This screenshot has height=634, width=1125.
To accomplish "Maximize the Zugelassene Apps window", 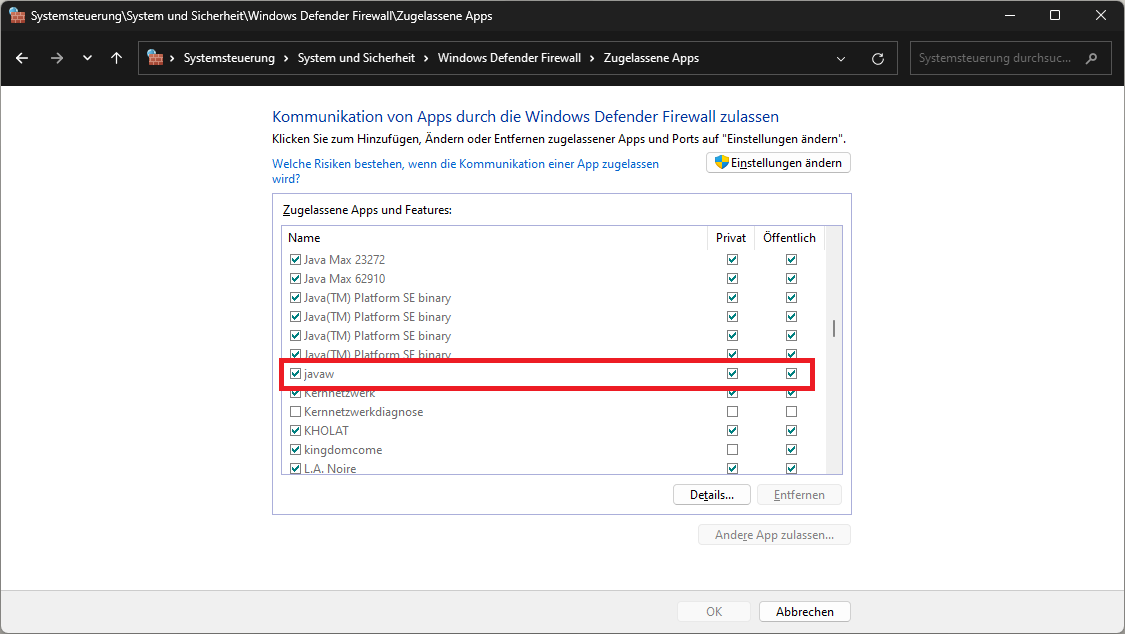I will tap(1055, 15).
